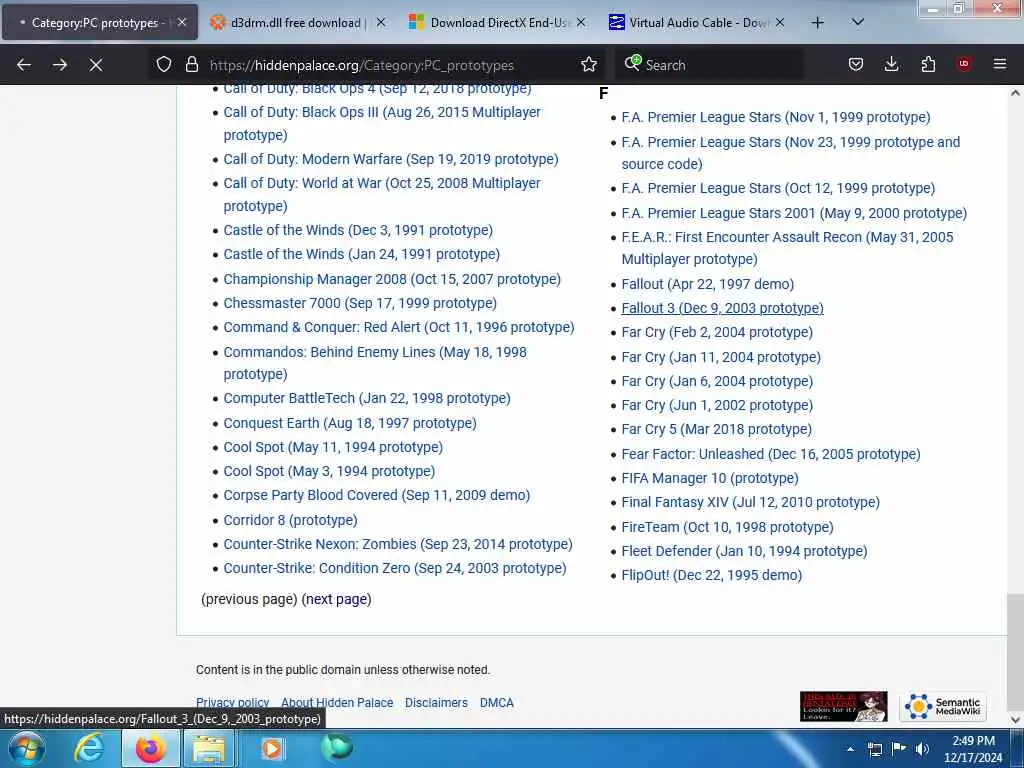1024x768 pixels.
Task: Select the Category:PC prototypes tab
Action: 99,23
